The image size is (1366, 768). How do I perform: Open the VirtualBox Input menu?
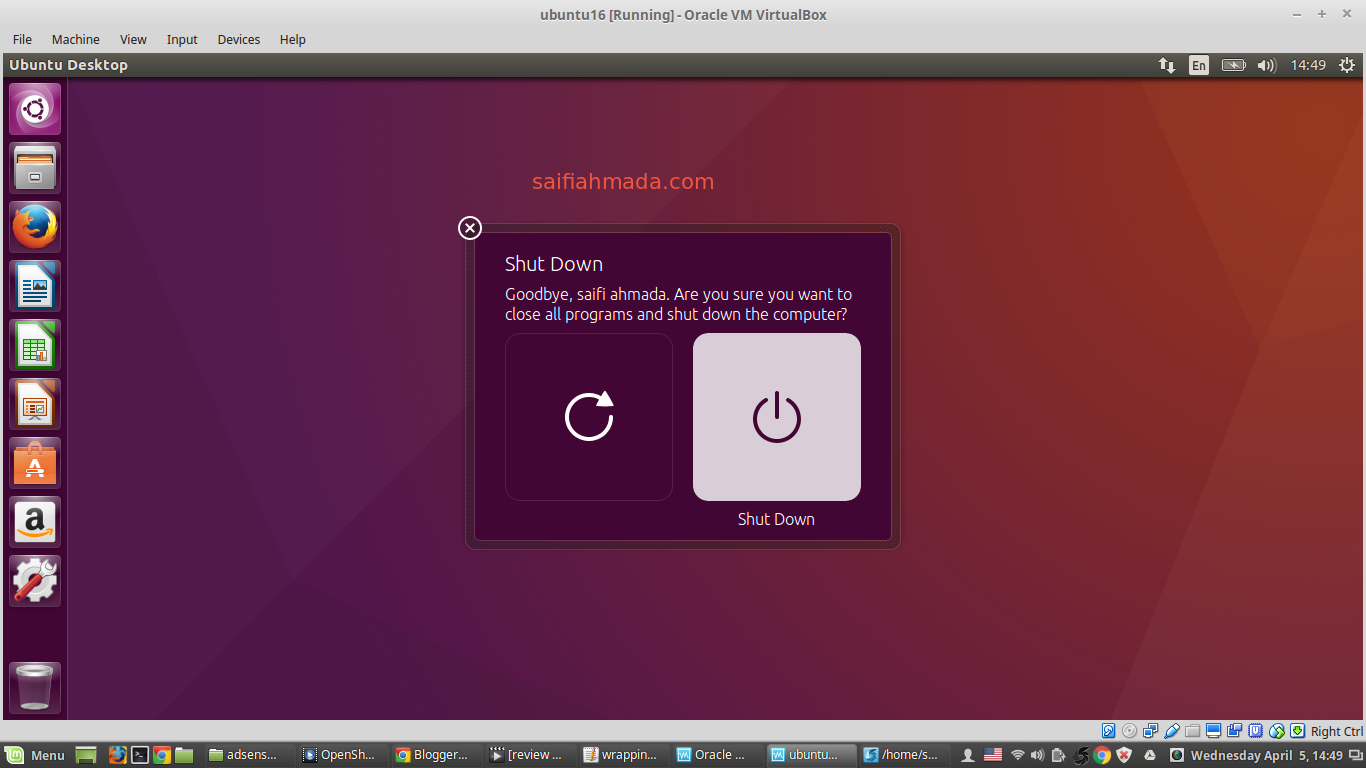[182, 39]
